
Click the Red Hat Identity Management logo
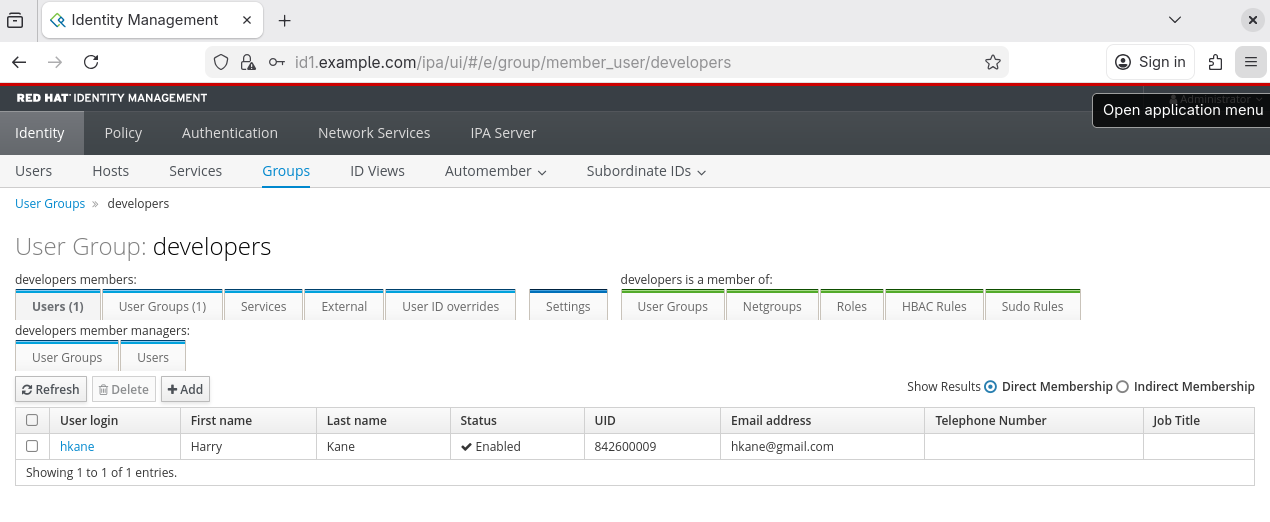[112, 98]
